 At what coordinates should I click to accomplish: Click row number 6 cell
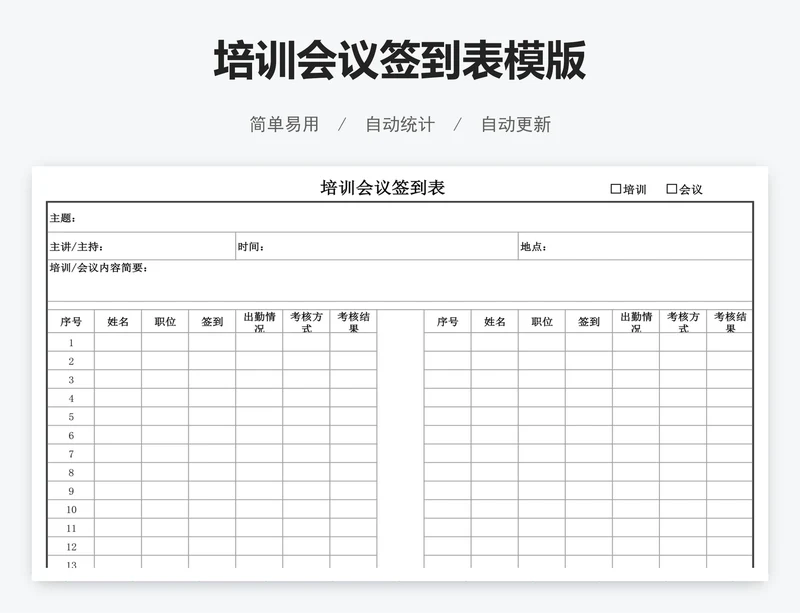point(71,435)
